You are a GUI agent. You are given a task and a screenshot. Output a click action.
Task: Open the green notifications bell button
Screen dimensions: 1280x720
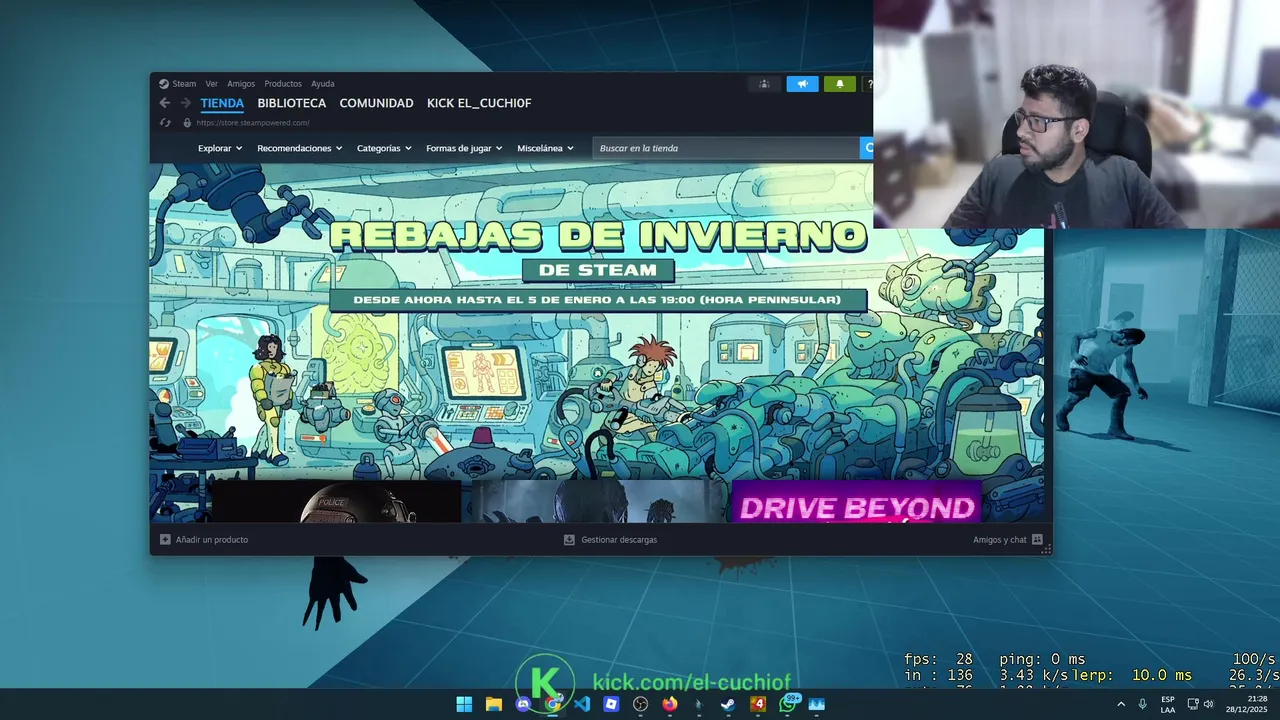[840, 84]
